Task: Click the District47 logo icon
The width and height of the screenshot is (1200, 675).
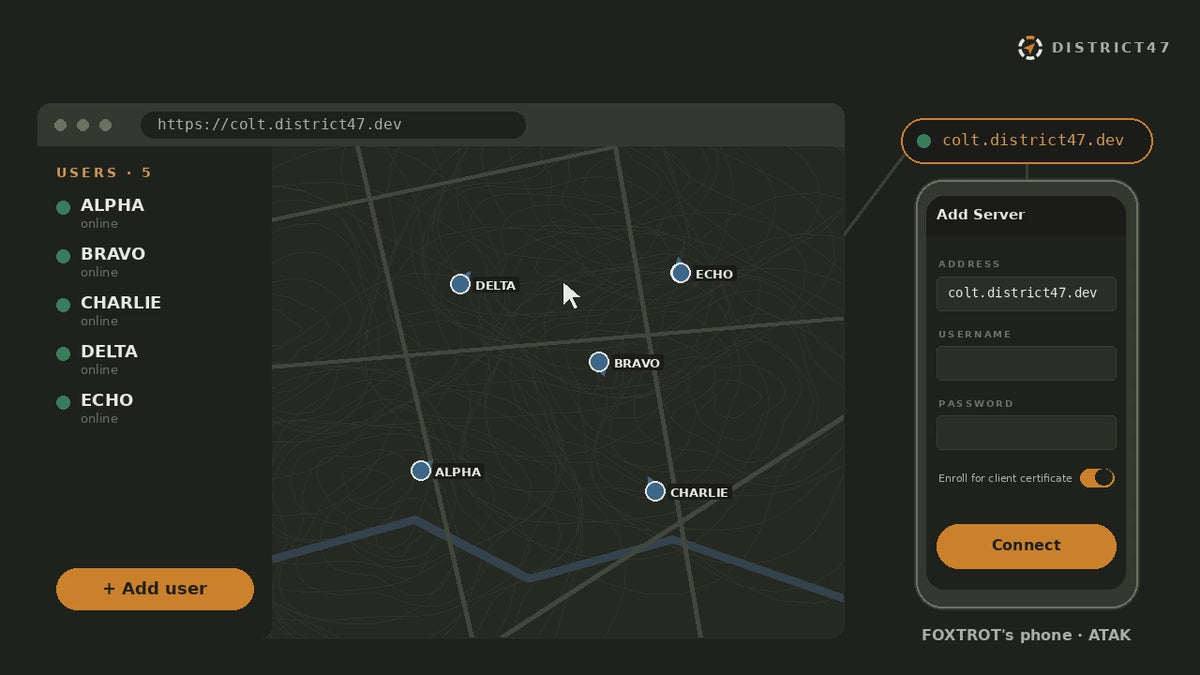Action: [x=1030, y=47]
